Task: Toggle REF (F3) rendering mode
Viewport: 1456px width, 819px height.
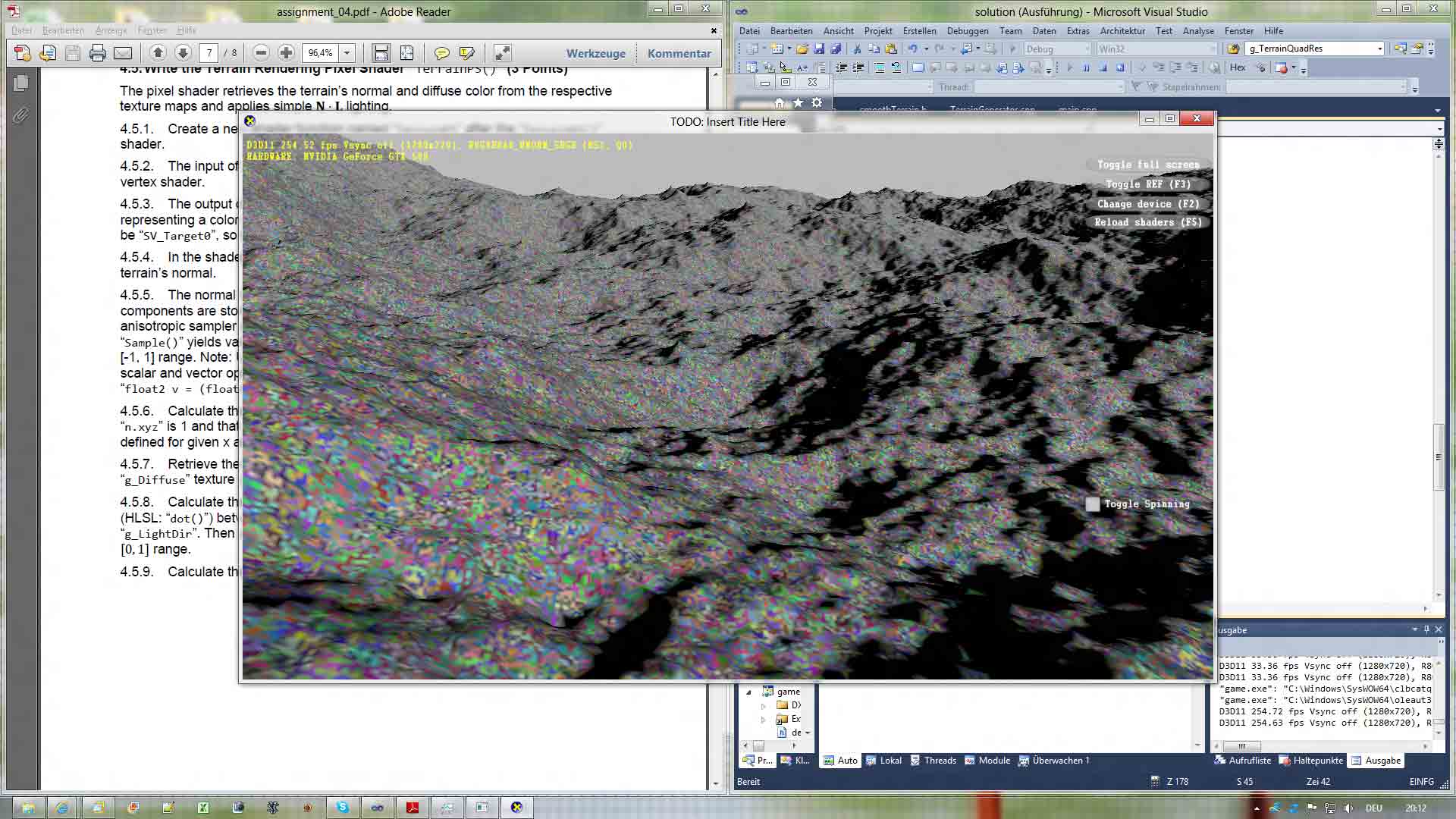Action: pyautogui.click(x=1147, y=184)
